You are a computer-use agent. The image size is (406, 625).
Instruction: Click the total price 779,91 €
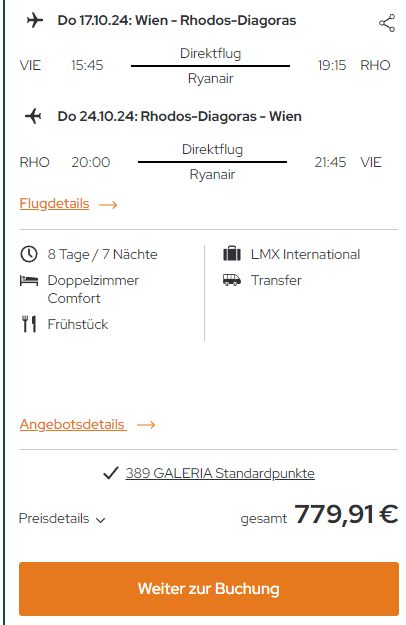(346, 514)
